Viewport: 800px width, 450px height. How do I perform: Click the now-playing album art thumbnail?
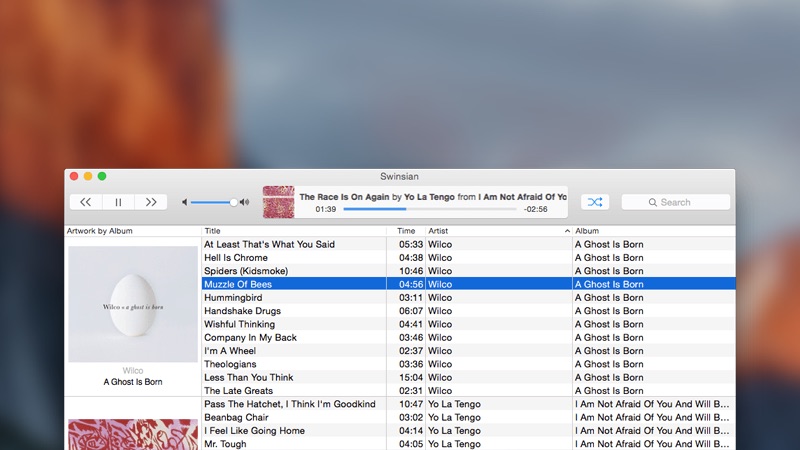pos(279,202)
